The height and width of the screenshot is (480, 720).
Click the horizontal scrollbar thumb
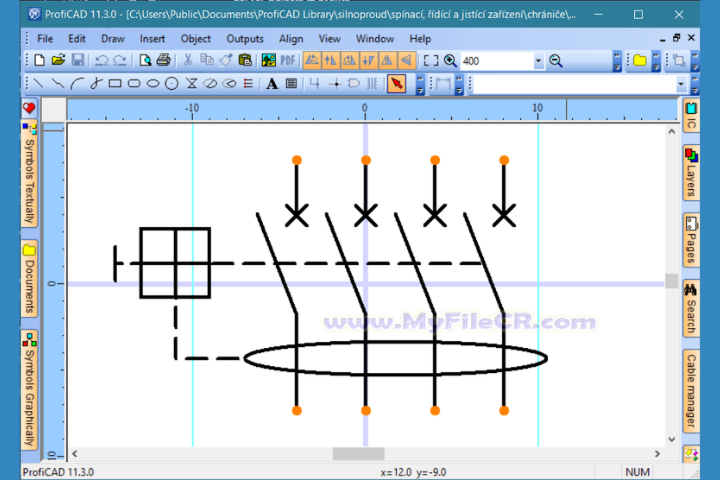point(359,454)
